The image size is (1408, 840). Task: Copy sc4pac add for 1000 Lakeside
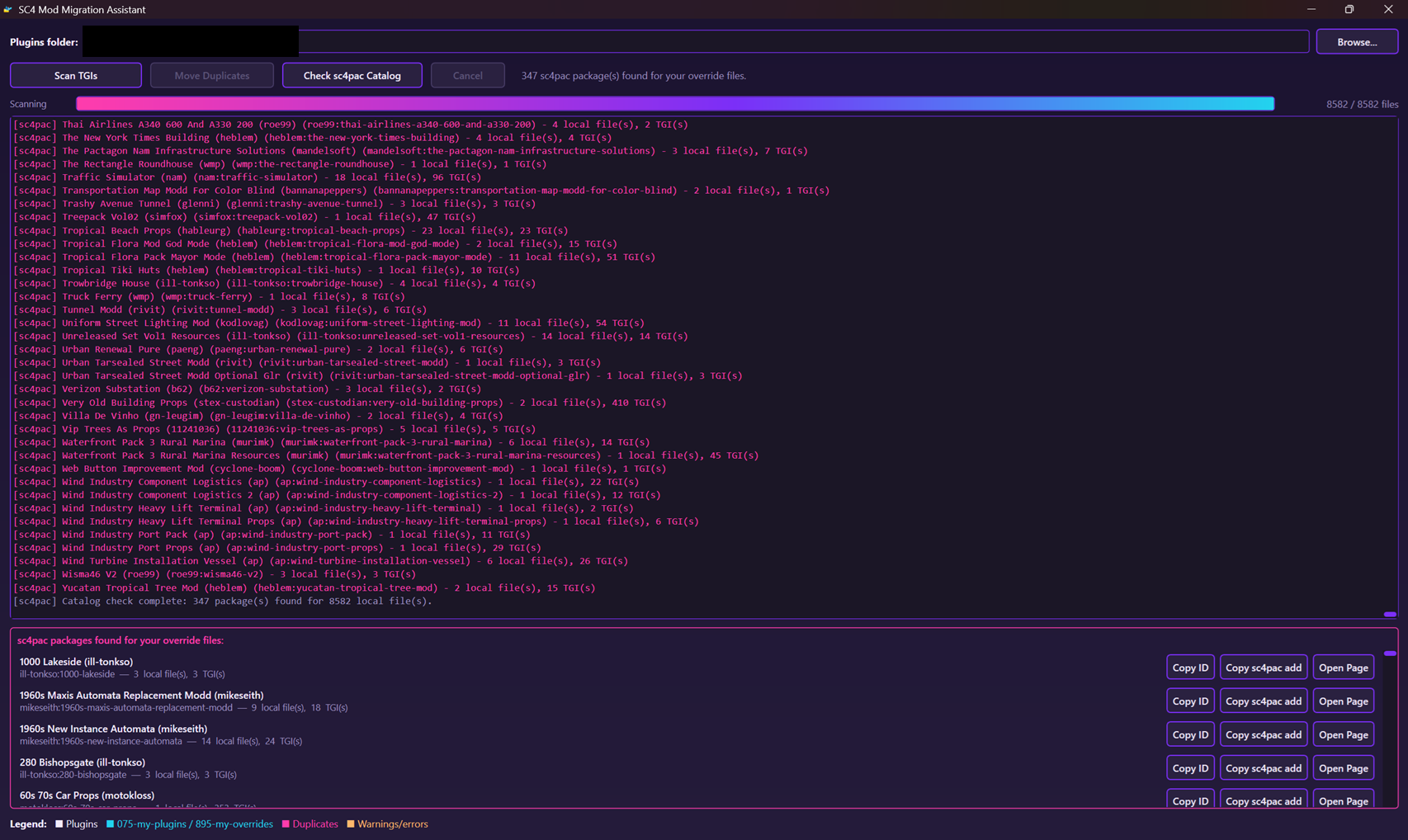pyautogui.click(x=1264, y=668)
